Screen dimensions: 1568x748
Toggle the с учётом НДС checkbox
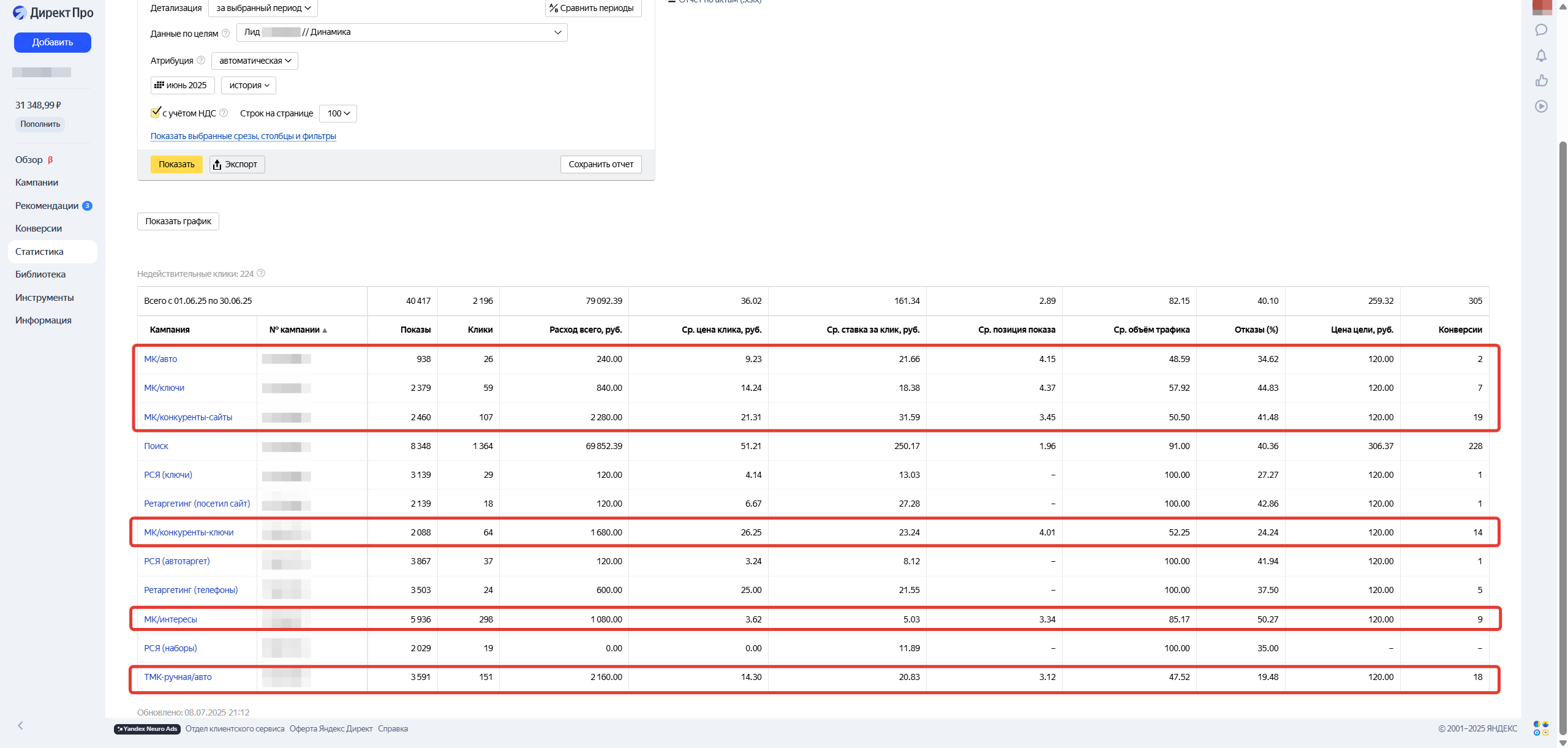click(156, 112)
